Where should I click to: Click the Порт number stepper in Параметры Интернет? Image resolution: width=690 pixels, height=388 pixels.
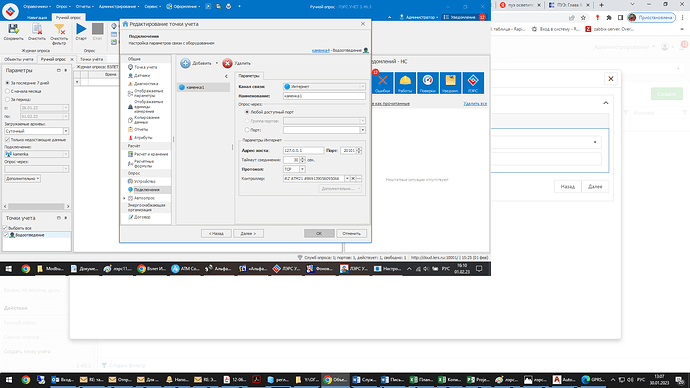tap(359, 150)
